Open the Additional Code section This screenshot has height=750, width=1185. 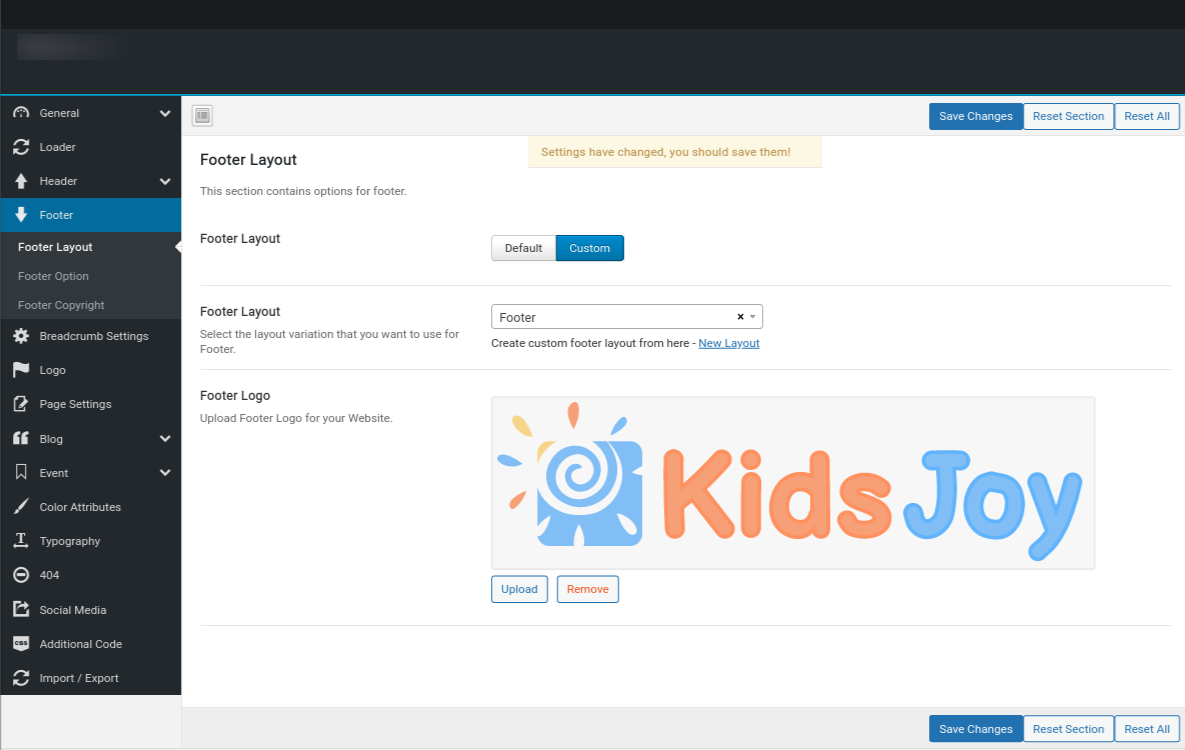[x=91, y=643]
